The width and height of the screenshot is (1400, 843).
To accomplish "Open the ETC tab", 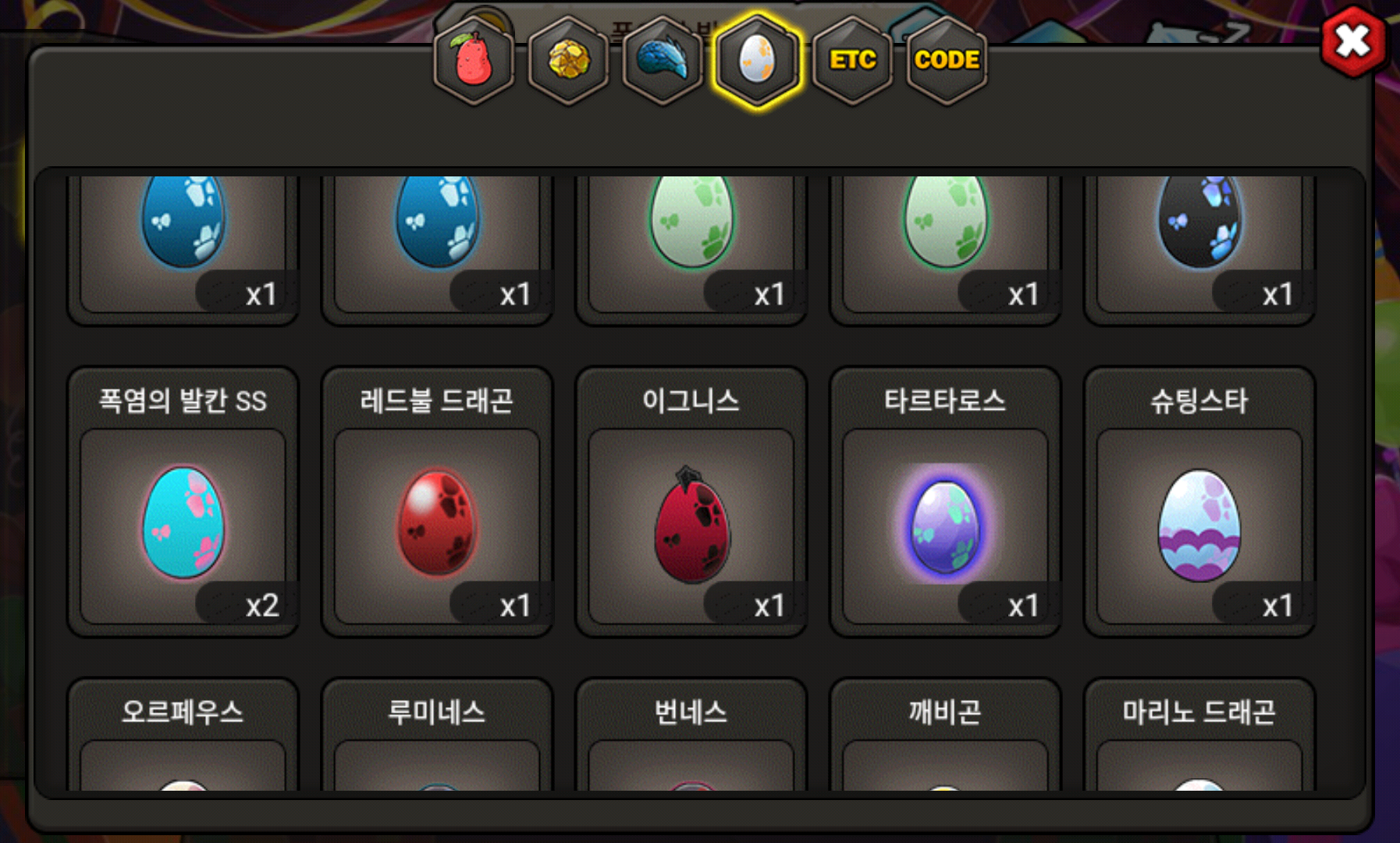I will (x=852, y=60).
